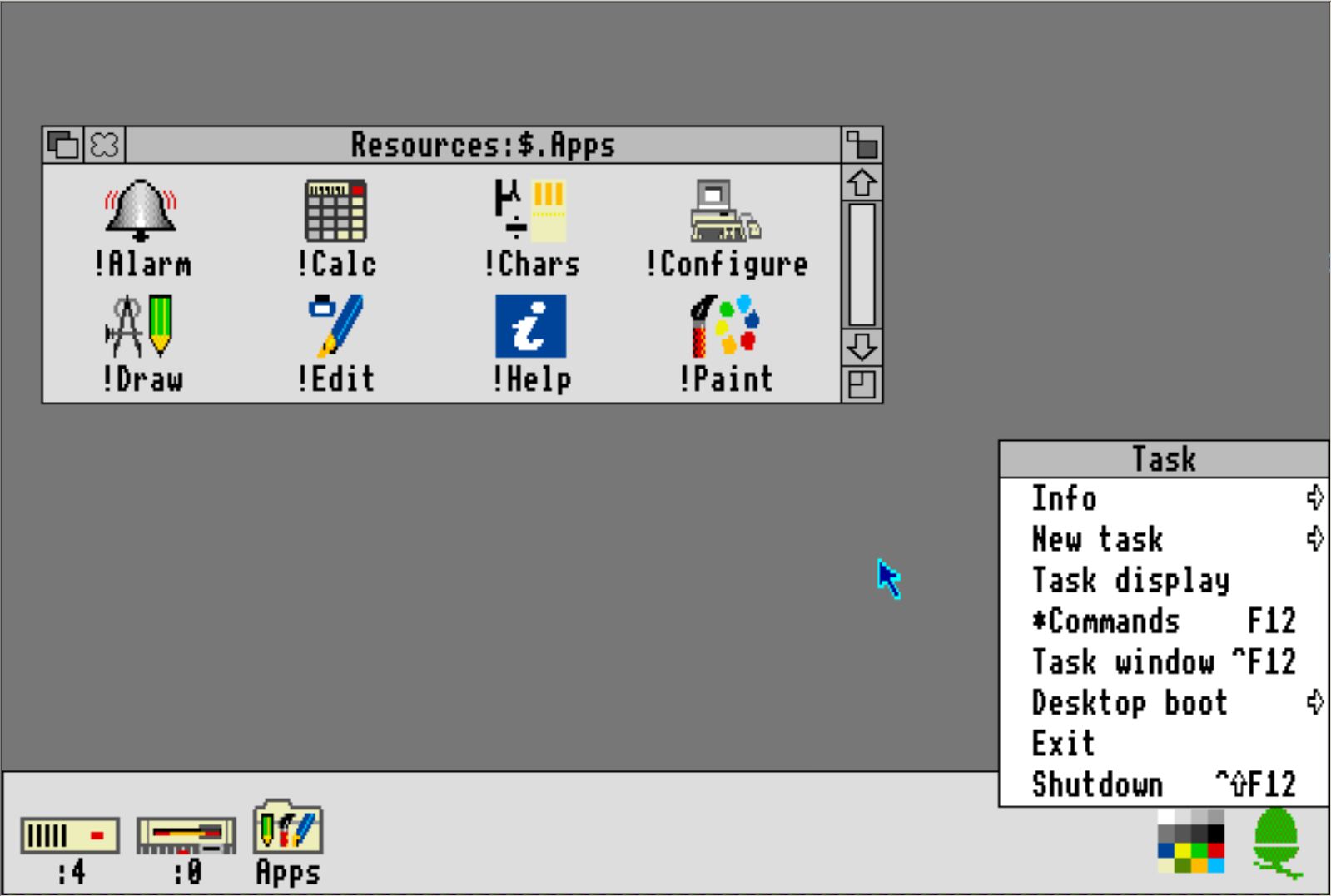Choose Task window menu entry
This screenshot has height=896, width=1331.
tap(1164, 661)
